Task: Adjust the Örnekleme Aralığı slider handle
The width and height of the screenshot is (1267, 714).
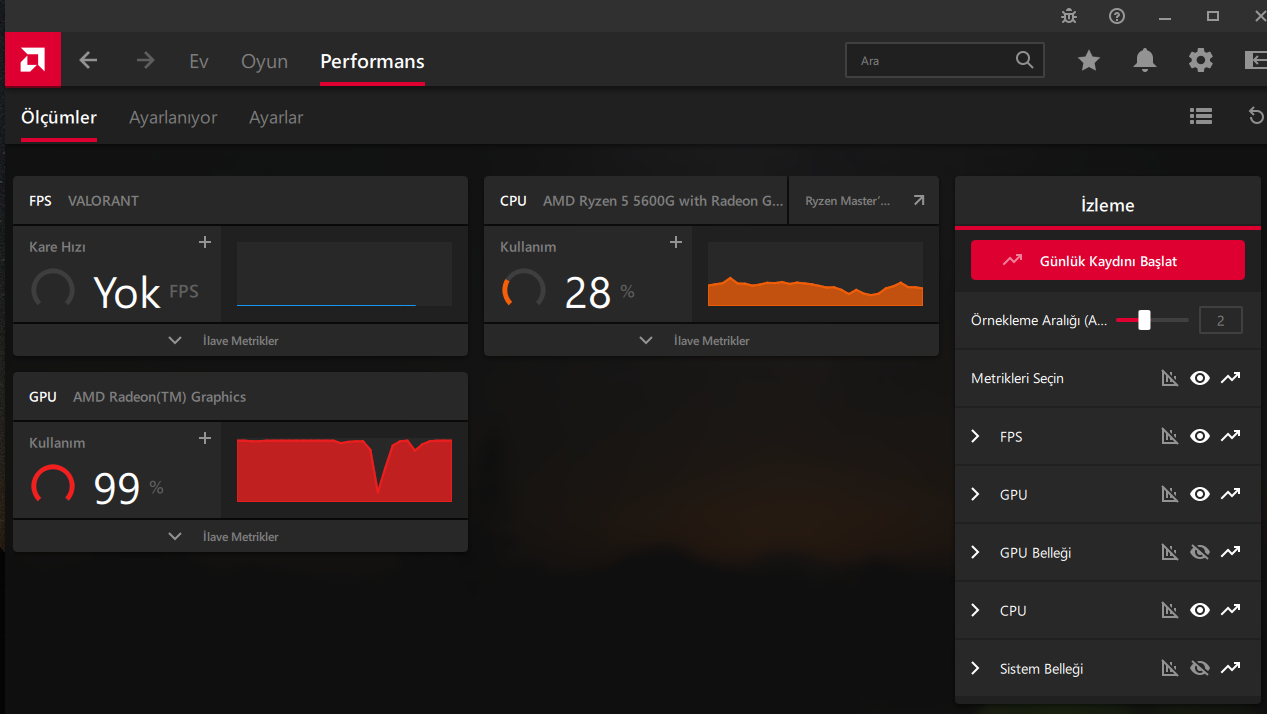Action: tap(1144, 320)
